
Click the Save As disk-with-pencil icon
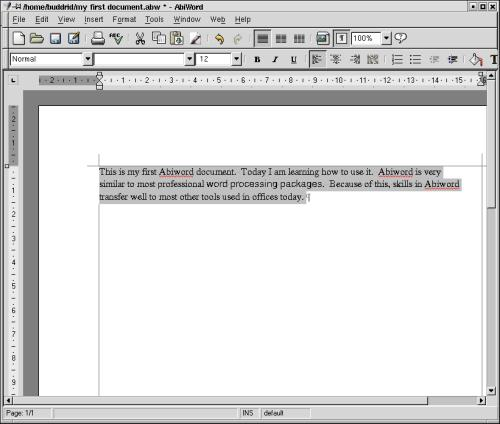[x=74, y=38]
